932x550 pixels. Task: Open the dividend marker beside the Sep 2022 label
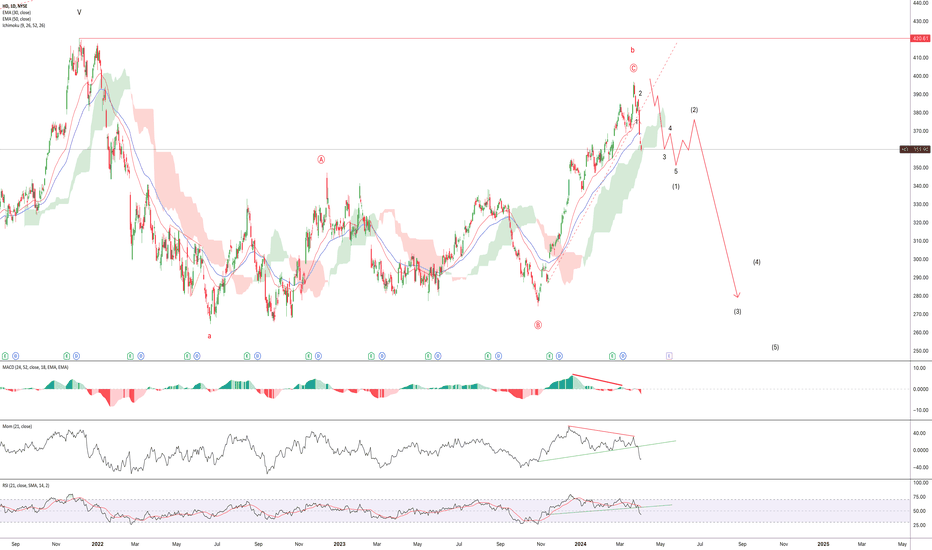point(257,356)
